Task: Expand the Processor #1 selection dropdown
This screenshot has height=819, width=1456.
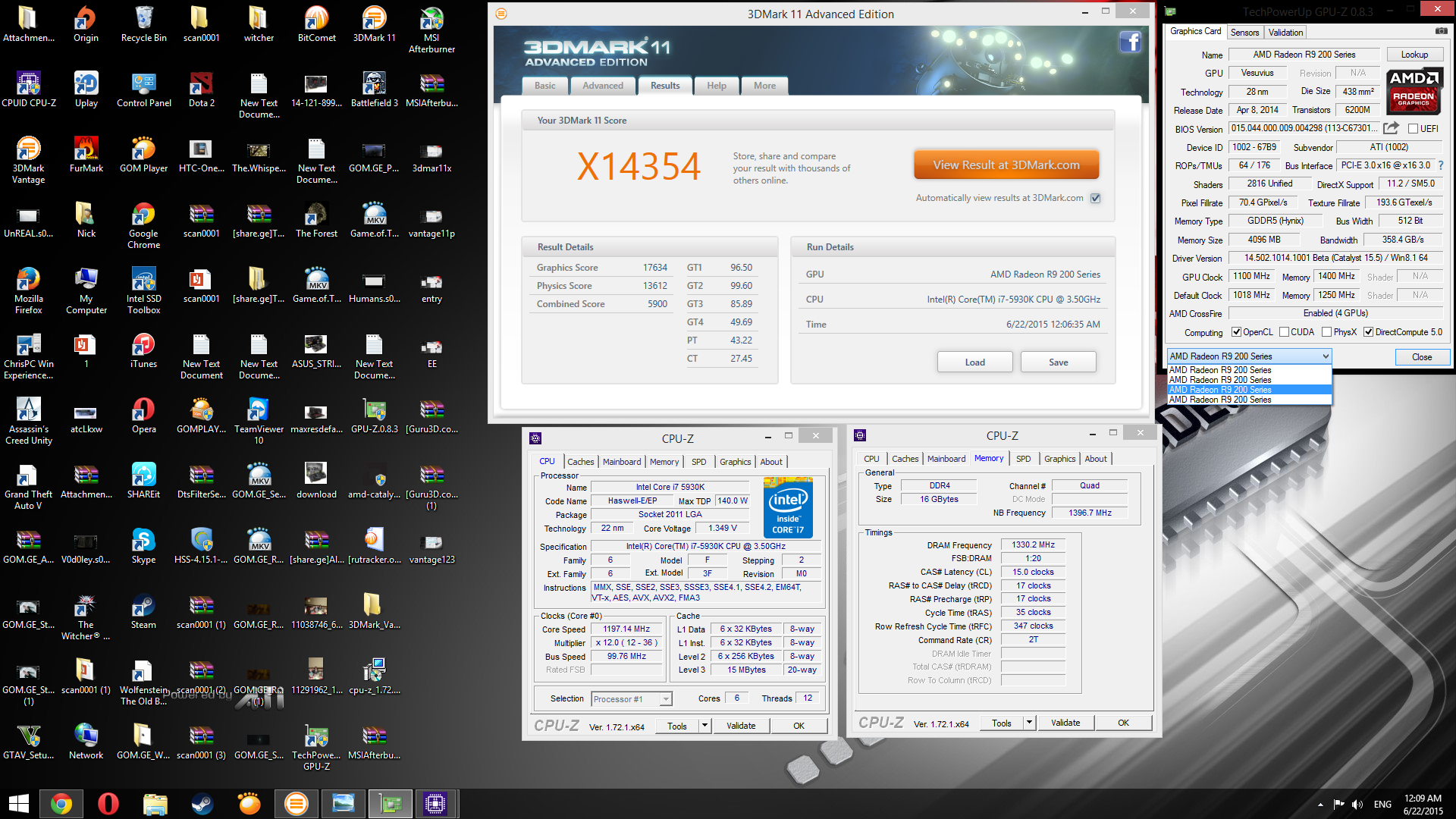Action: [x=666, y=699]
